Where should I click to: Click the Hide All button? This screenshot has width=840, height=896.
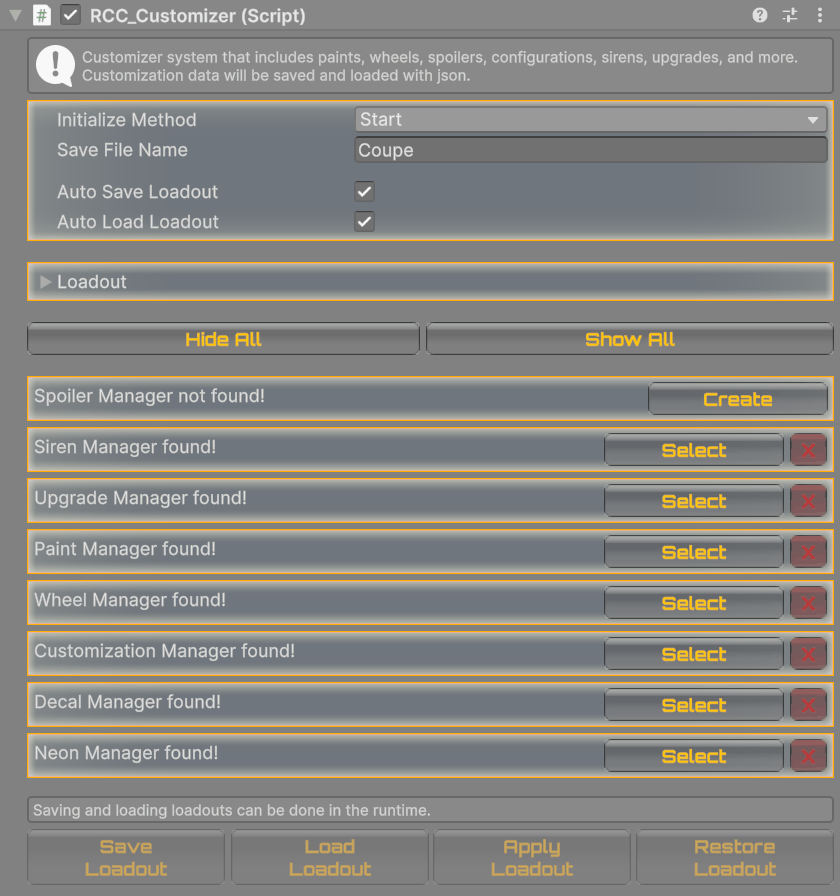pos(223,339)
